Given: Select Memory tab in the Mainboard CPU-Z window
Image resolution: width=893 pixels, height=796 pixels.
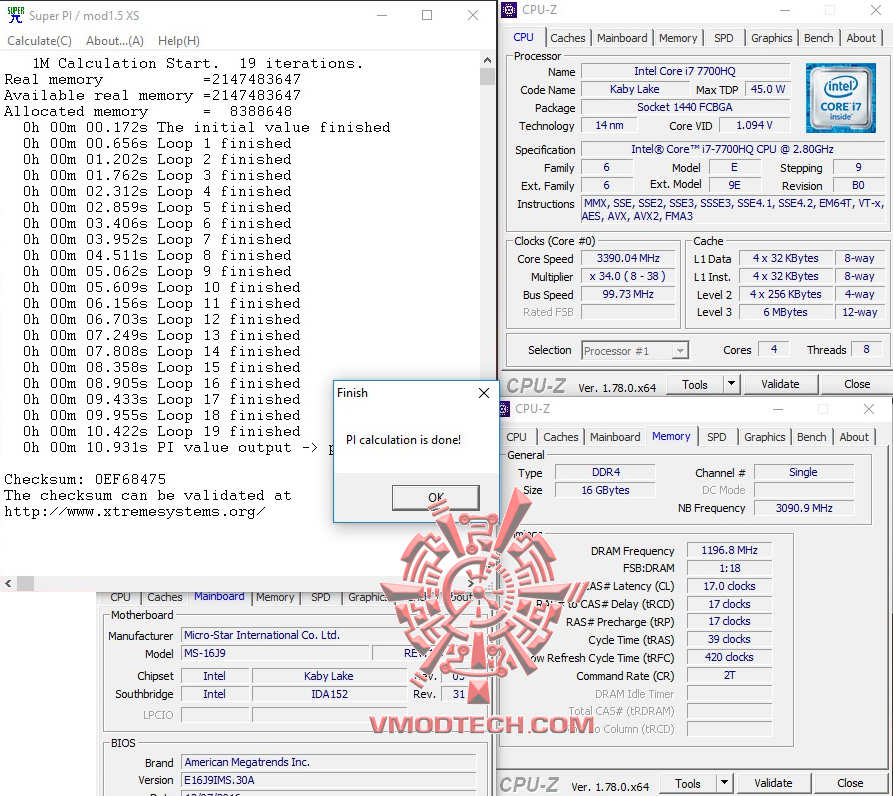Looking at the screenshot, I should (x=275, y=597).
